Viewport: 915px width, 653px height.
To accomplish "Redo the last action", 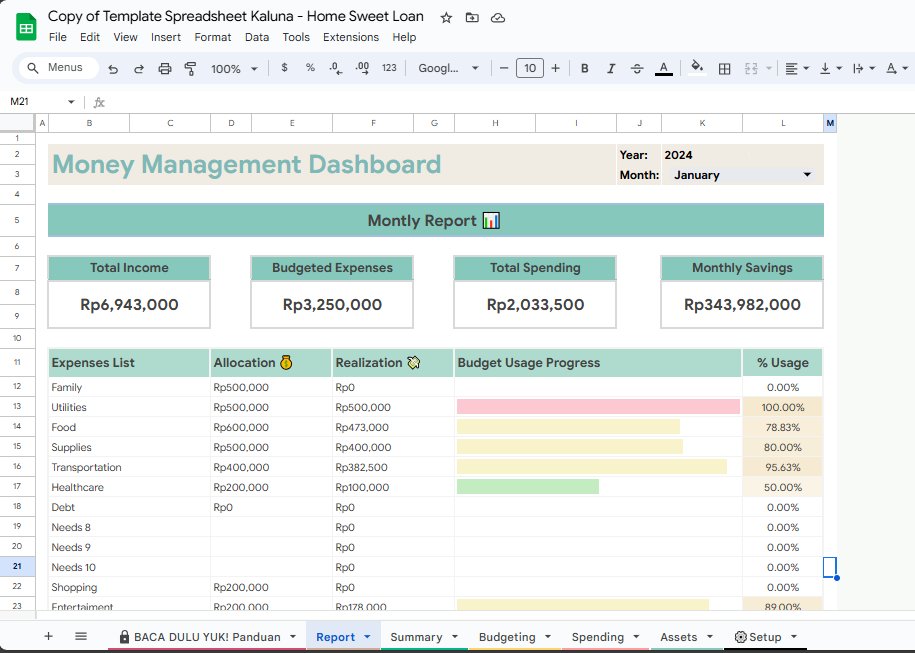I will pyautogui.click(x=139, y=68).
